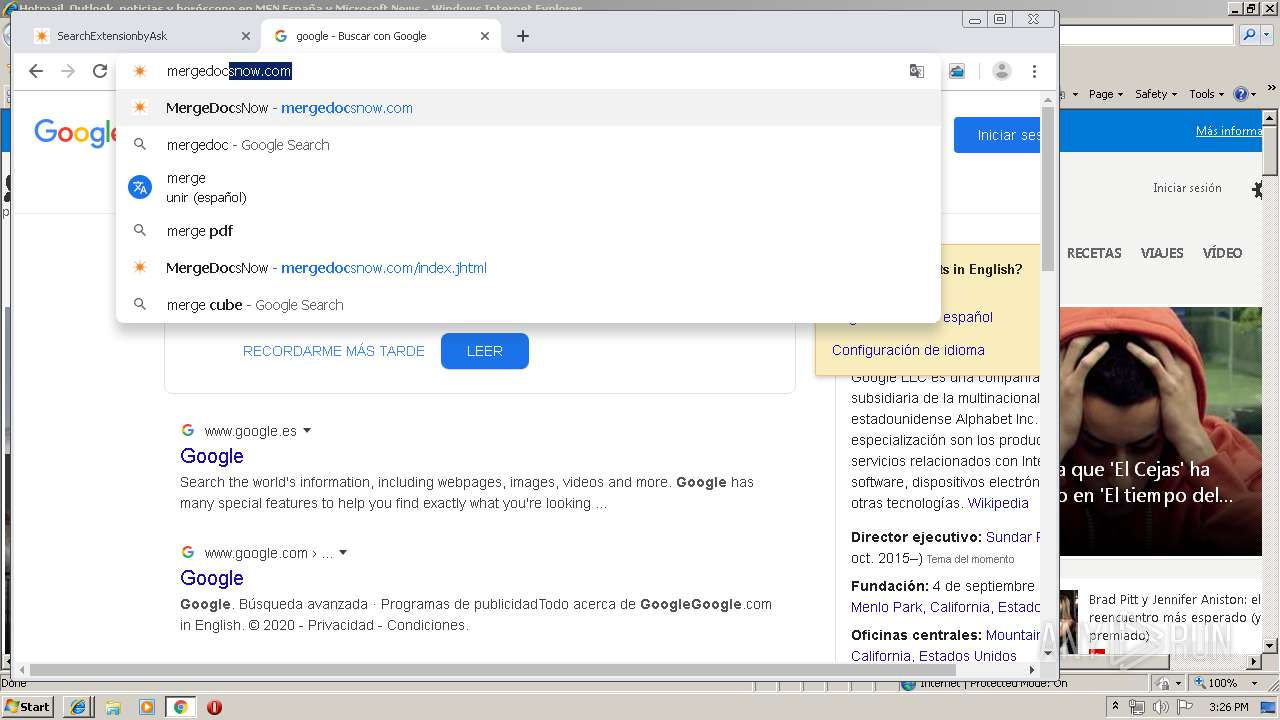Image resolution: width=1280 pixels, height=720 pixels.
Task: Choose the 'merge pdf' search suggestion
Action: click(528, 231)
